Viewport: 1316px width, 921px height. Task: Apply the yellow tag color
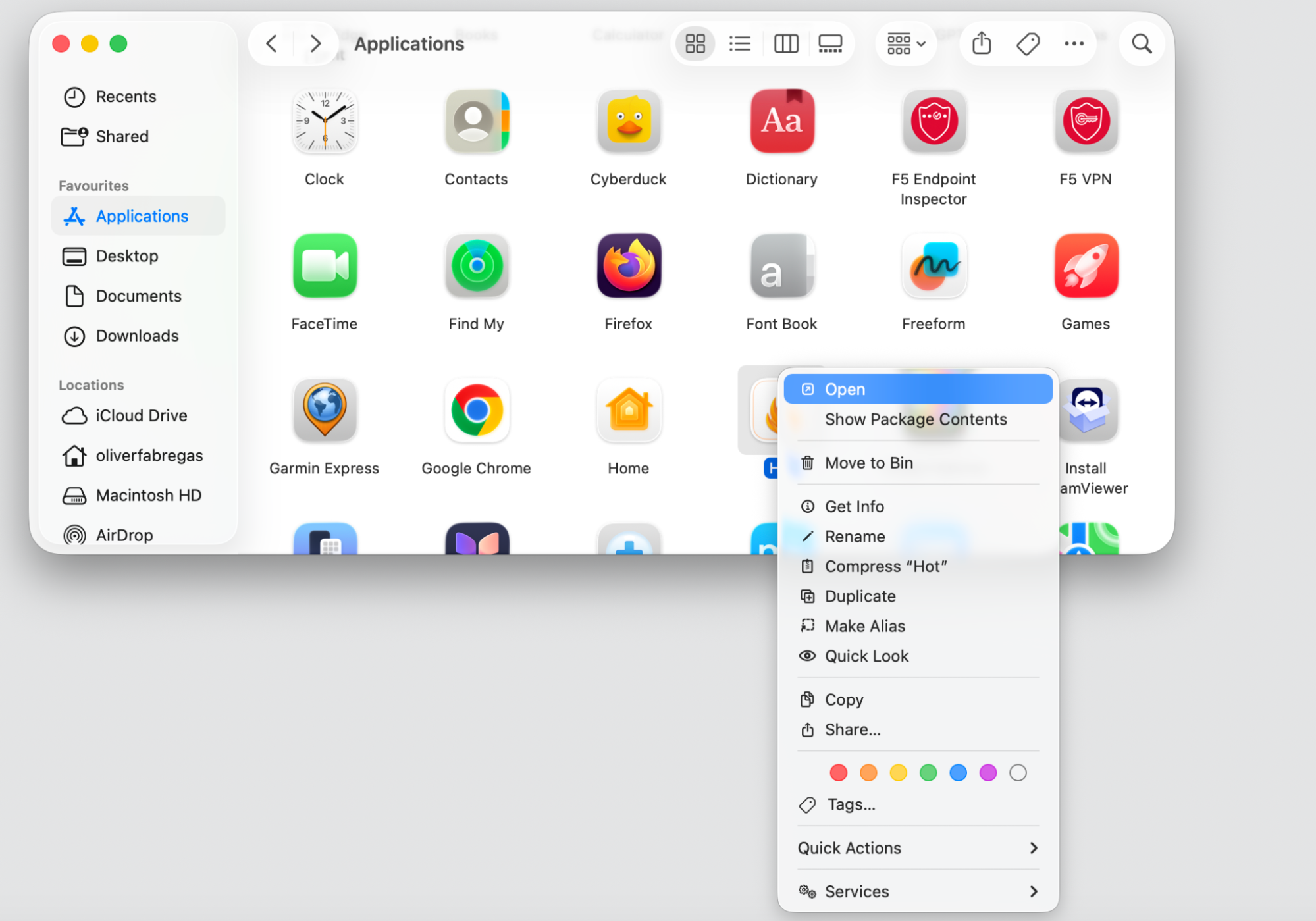898,773
